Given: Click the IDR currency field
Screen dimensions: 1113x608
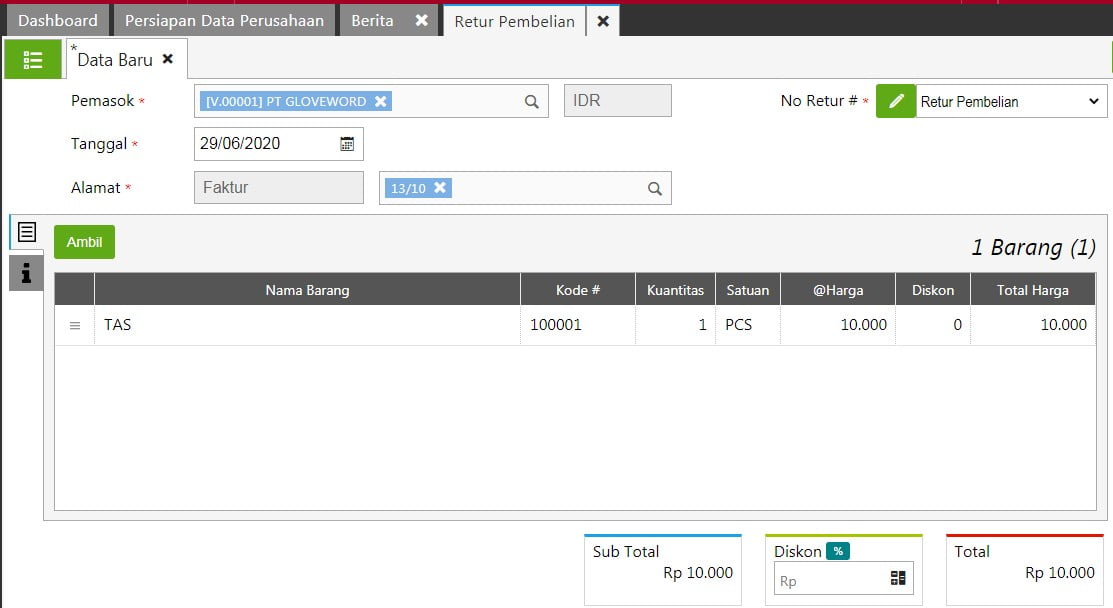Looking at the screenshot, I should [618, 101].
